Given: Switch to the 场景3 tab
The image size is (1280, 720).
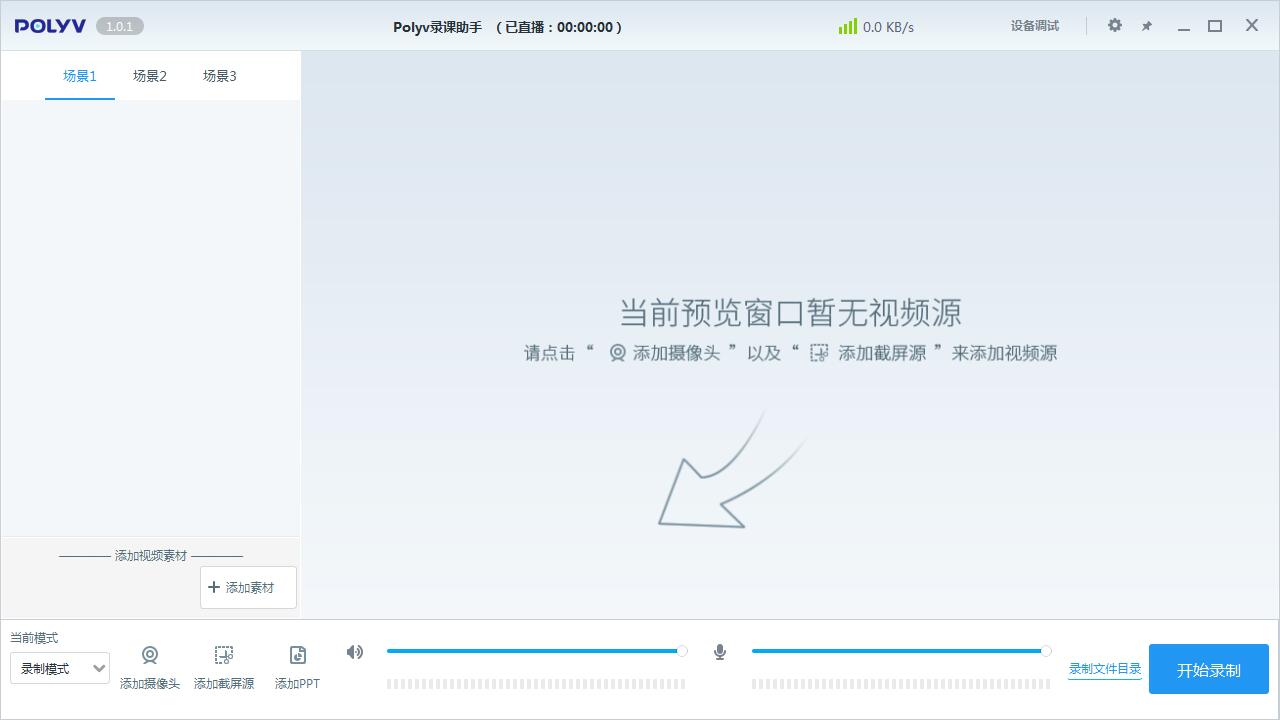Looking at the screenshot, I should tap(219, 75).
